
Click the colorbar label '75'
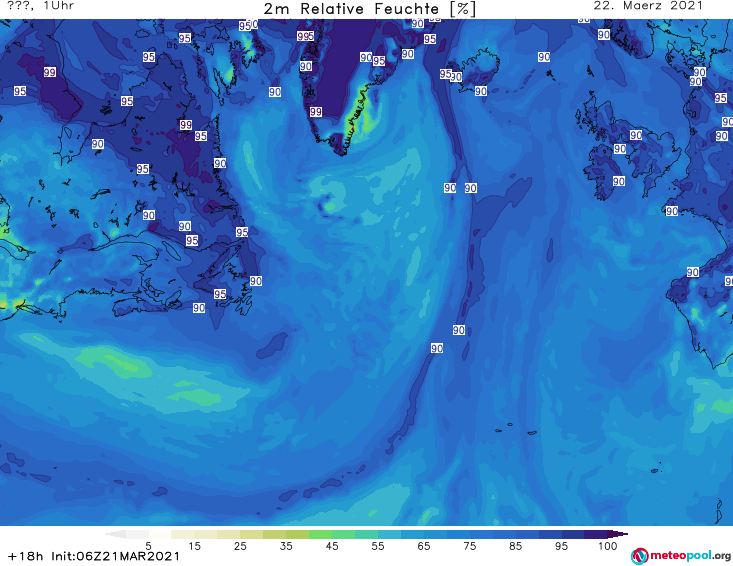coord(469,546)
